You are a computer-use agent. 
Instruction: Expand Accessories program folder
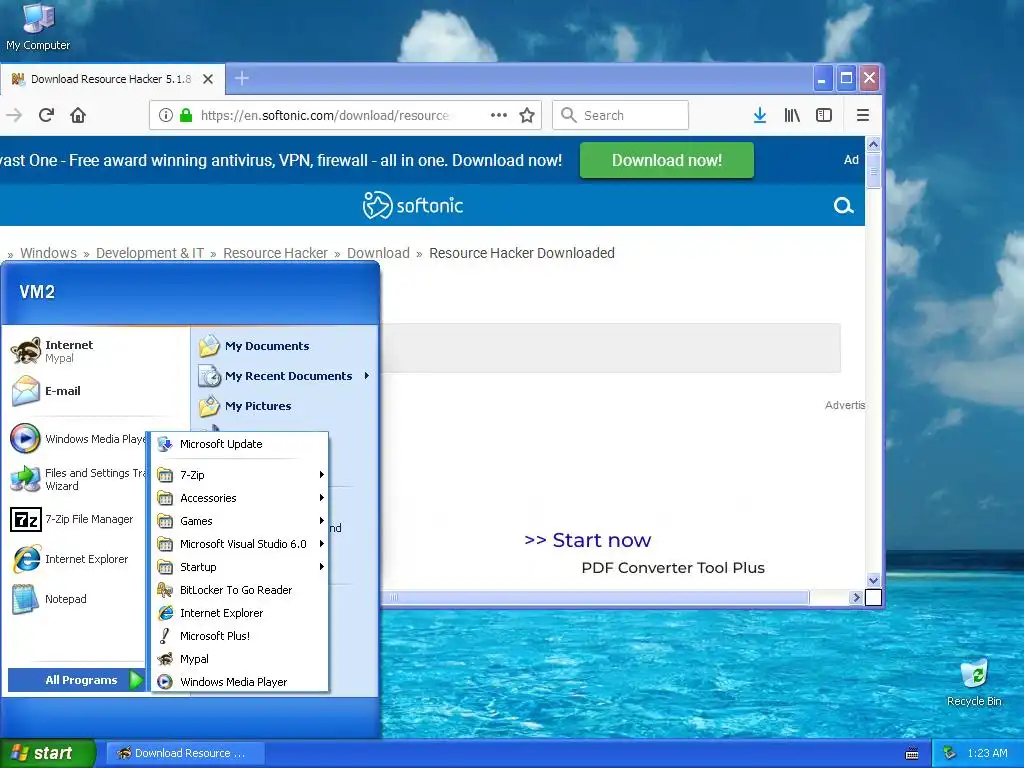click(240, 498)
